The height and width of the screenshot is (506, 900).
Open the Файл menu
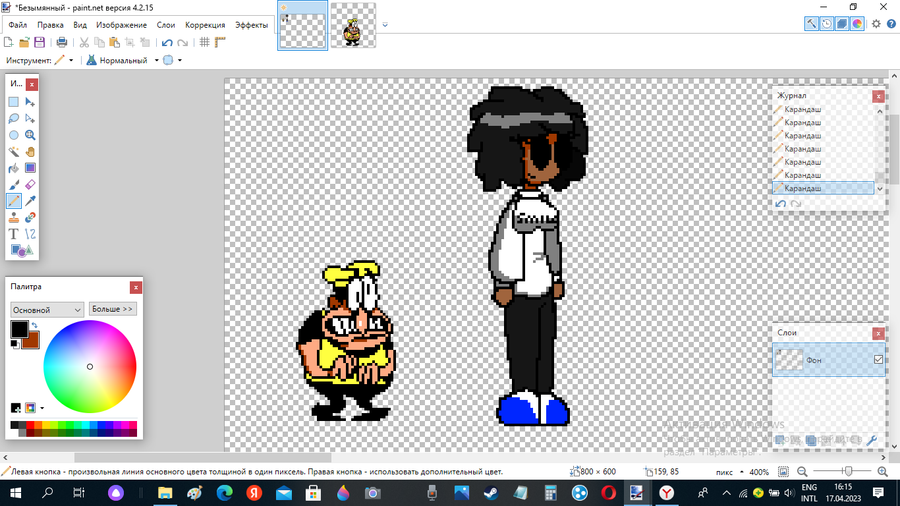[18, 25]
